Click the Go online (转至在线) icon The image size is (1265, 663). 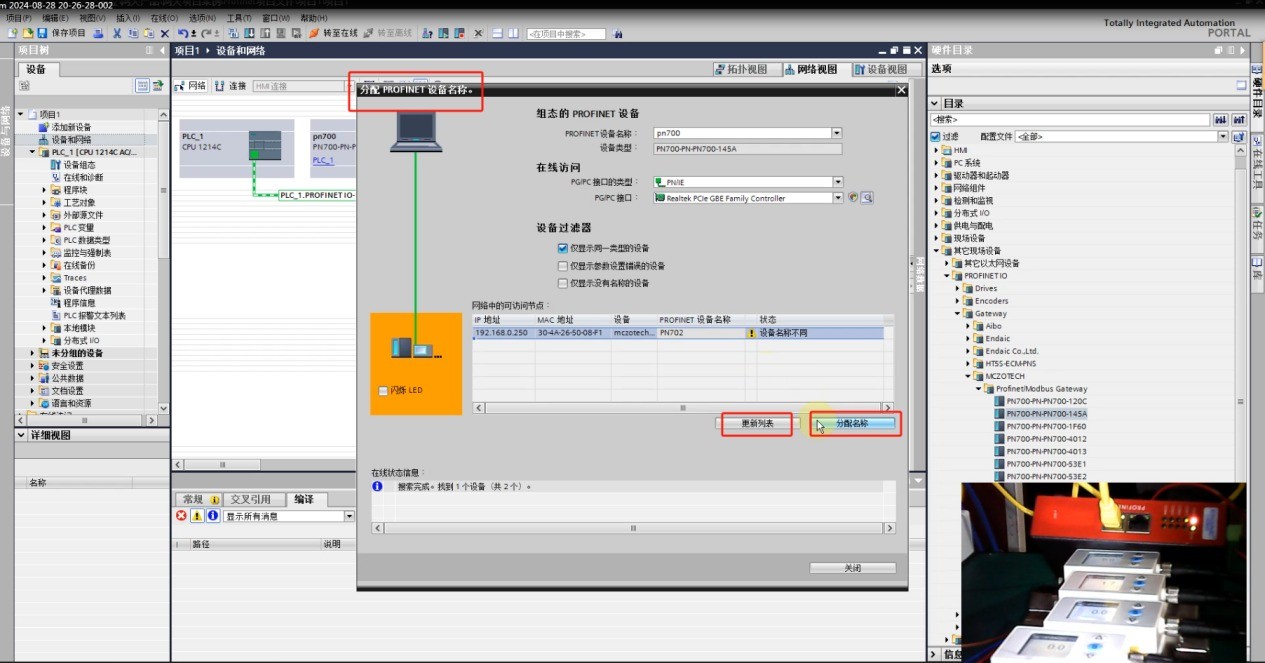(x=313, y=33)
